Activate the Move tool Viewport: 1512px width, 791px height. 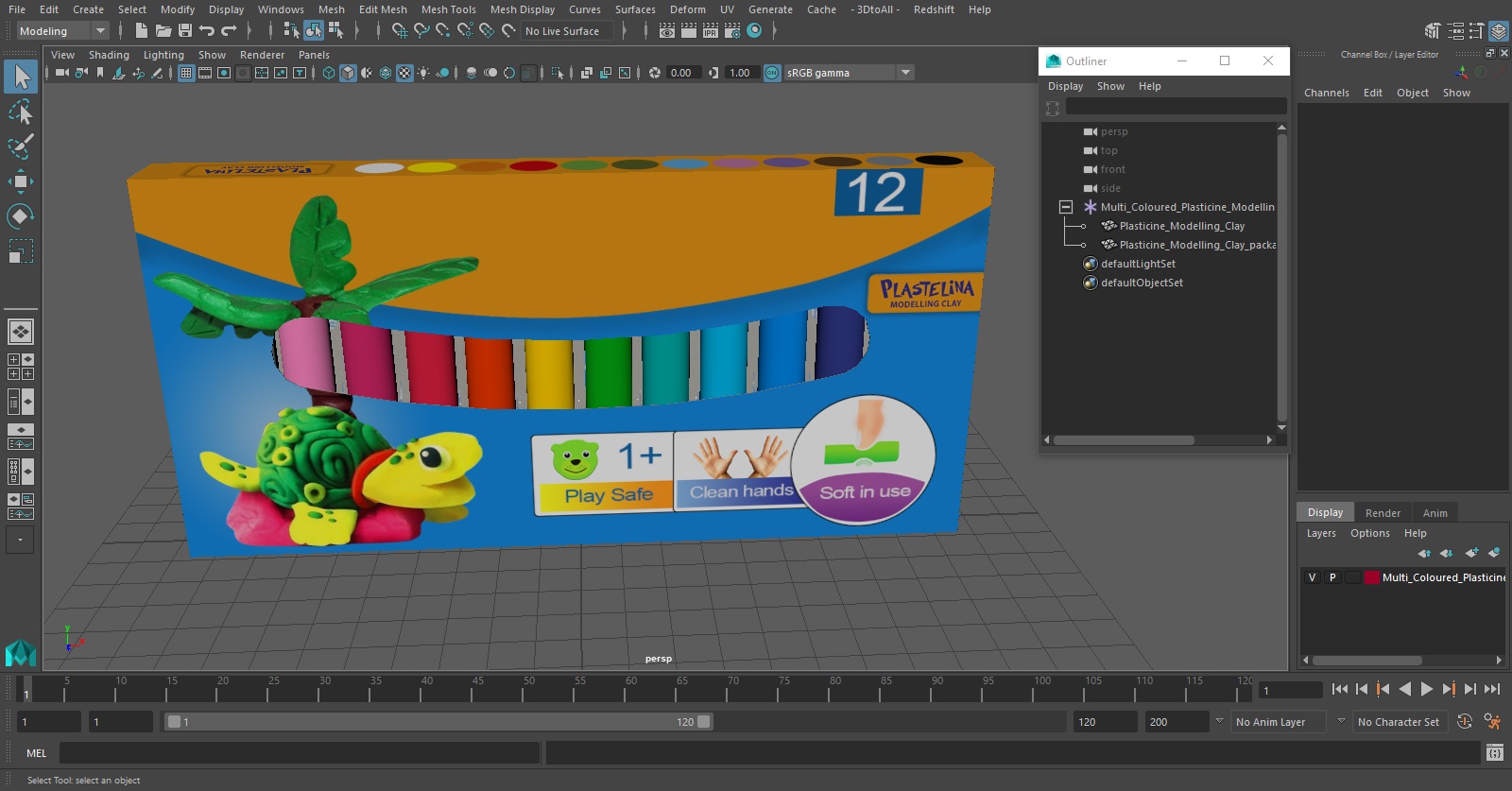21,181
